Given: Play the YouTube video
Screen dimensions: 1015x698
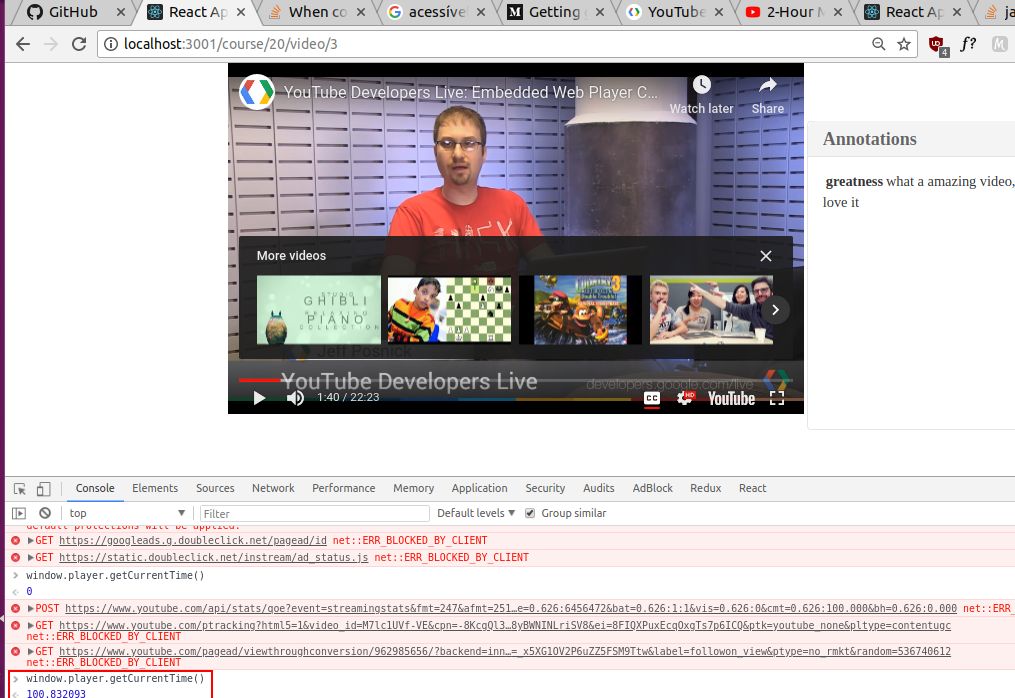Looking at the screenshot, I should [259, 398].
